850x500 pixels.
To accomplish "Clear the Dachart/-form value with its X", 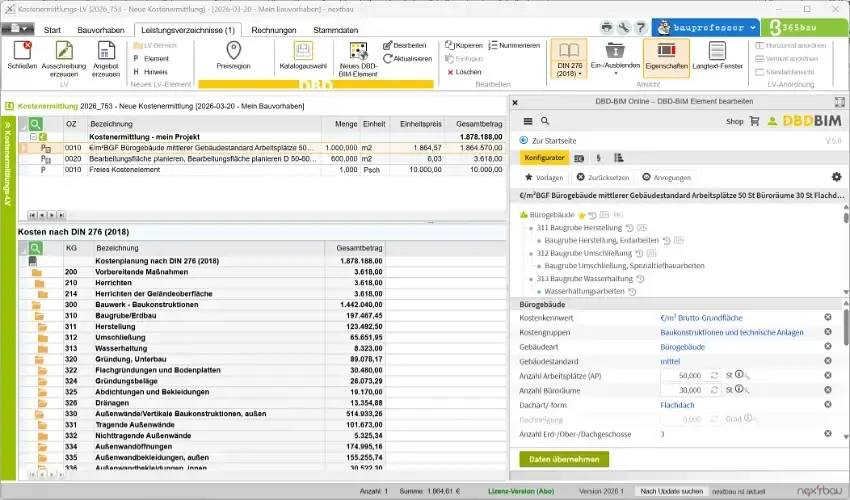I will point(828,405).
